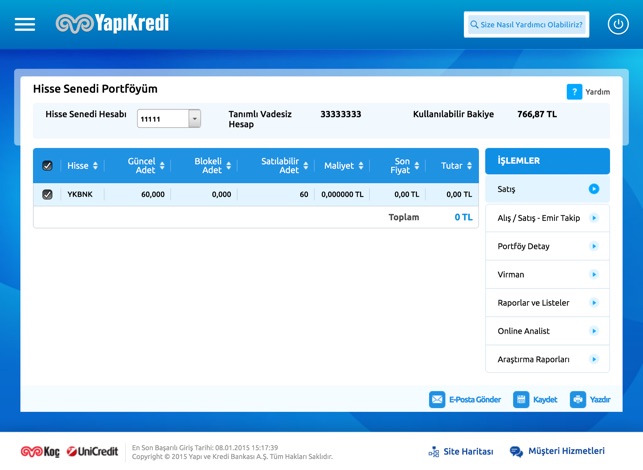Click the power logout icon
Screen dimensions: 643x470
(x=618, y=24)
